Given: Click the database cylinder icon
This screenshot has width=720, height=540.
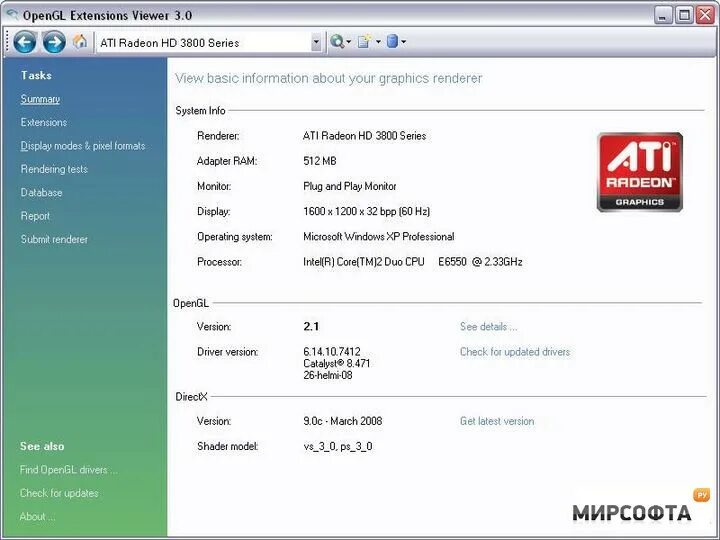Looking at the screenshot, I should click(x=392, y=42).
